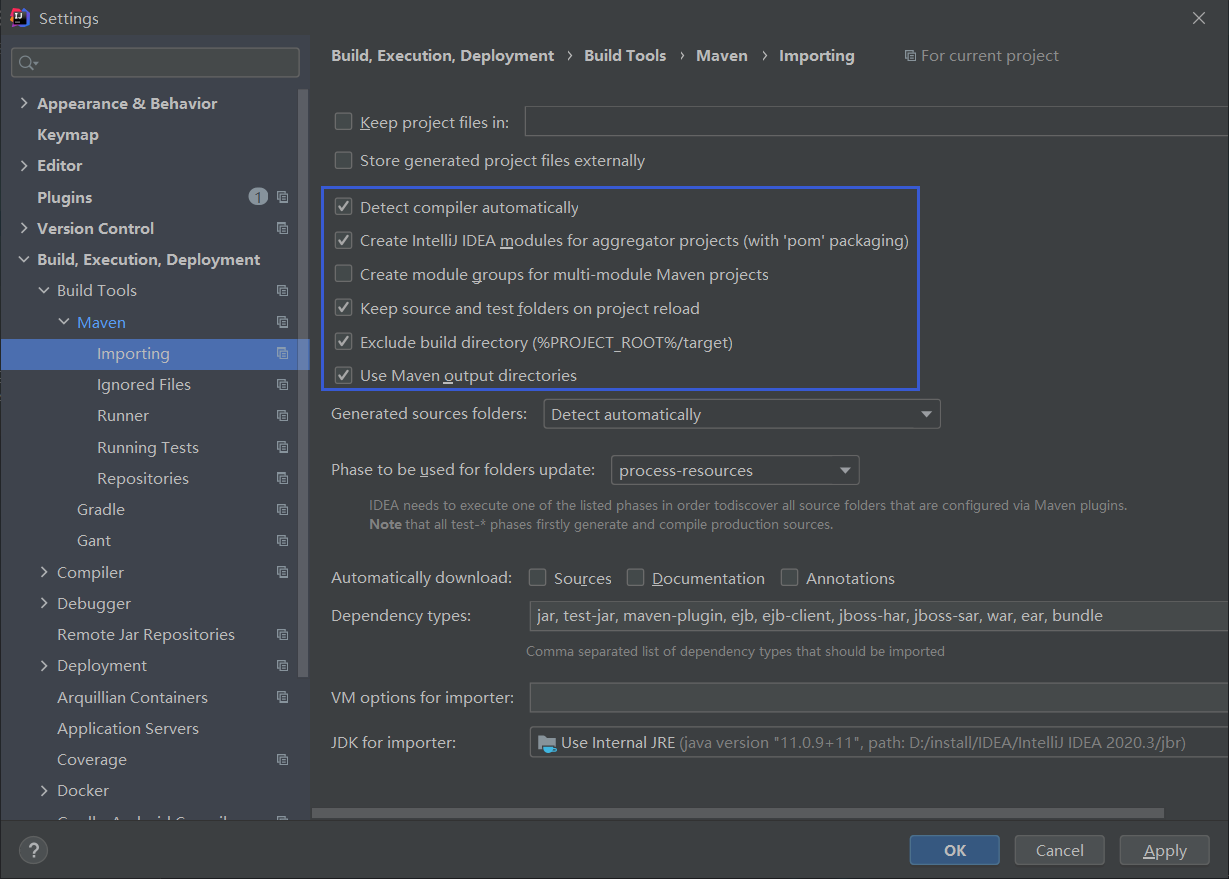The image size is (1229, 879).
Task: Click the per-project icon beside Running Tests
Action: [283, 447]
